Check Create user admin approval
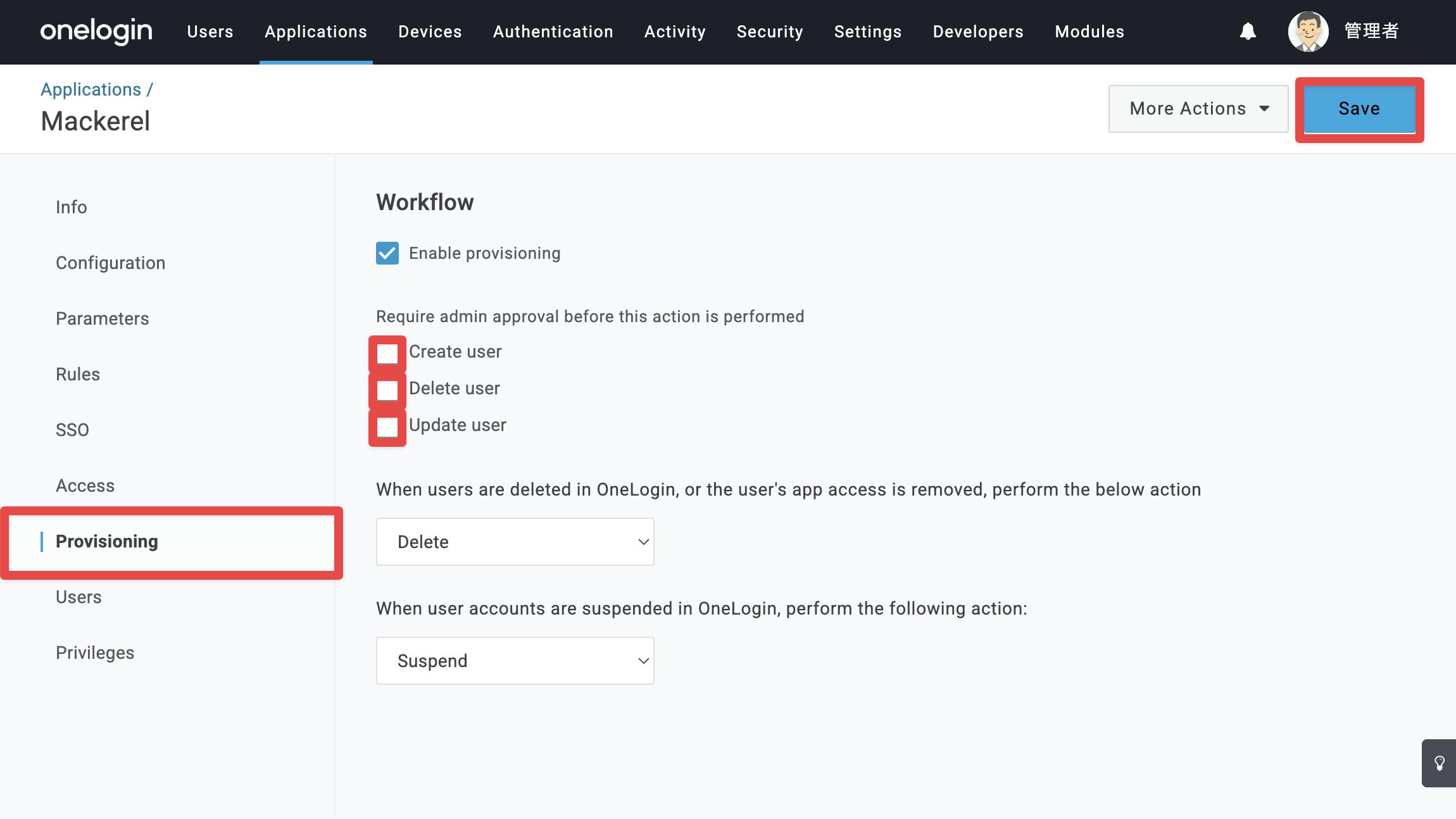 [x=387, y=353]
